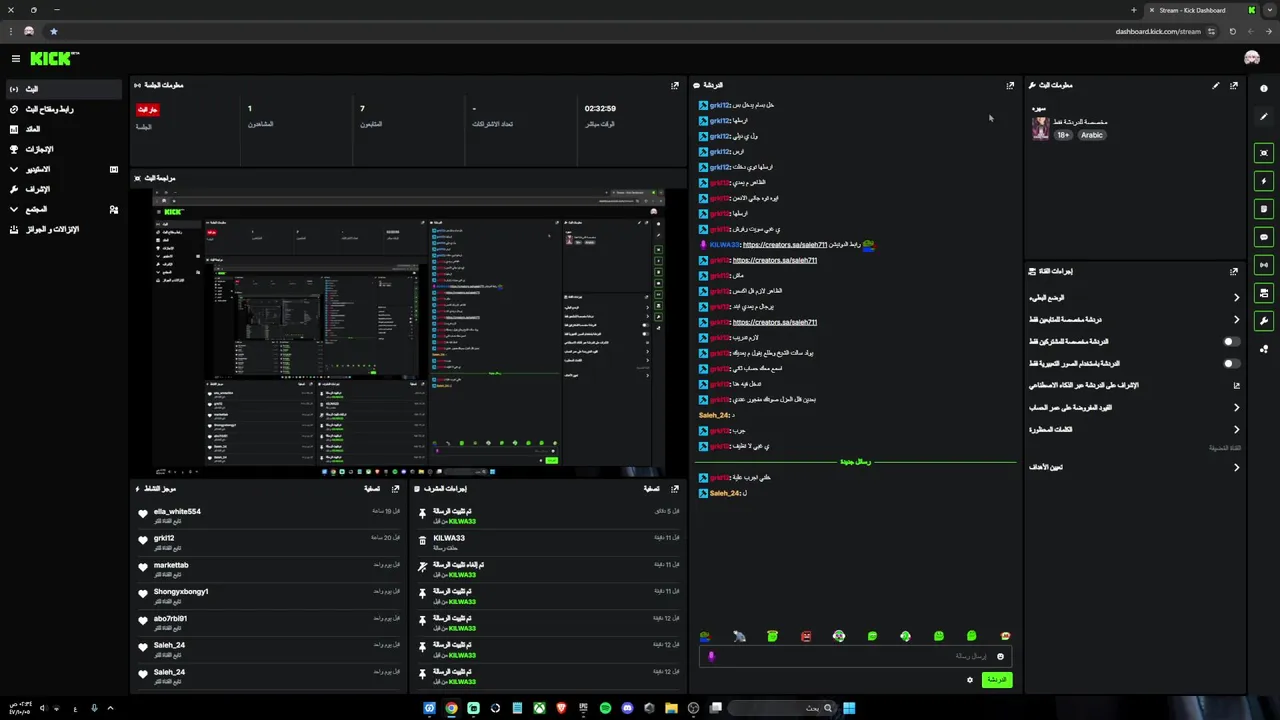This screenshot has height=720, width=1280.
Task: Edit stream info with pencil icon
Action: point(1216,86)
